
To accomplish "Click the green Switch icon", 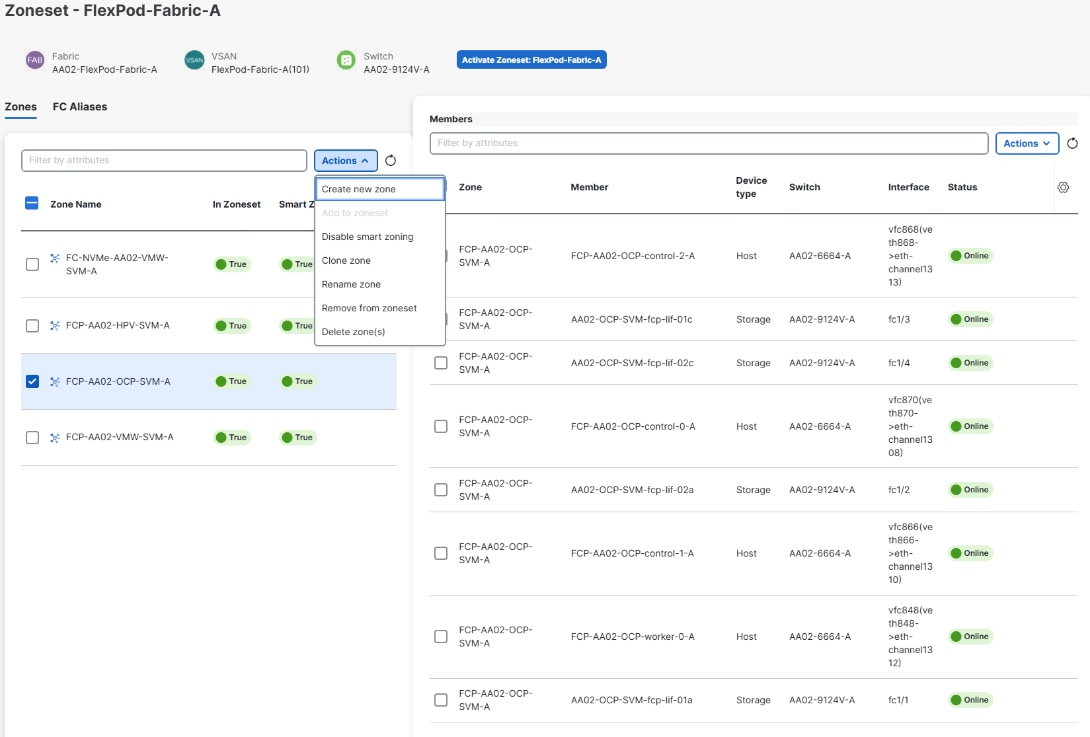I will 345,60.
